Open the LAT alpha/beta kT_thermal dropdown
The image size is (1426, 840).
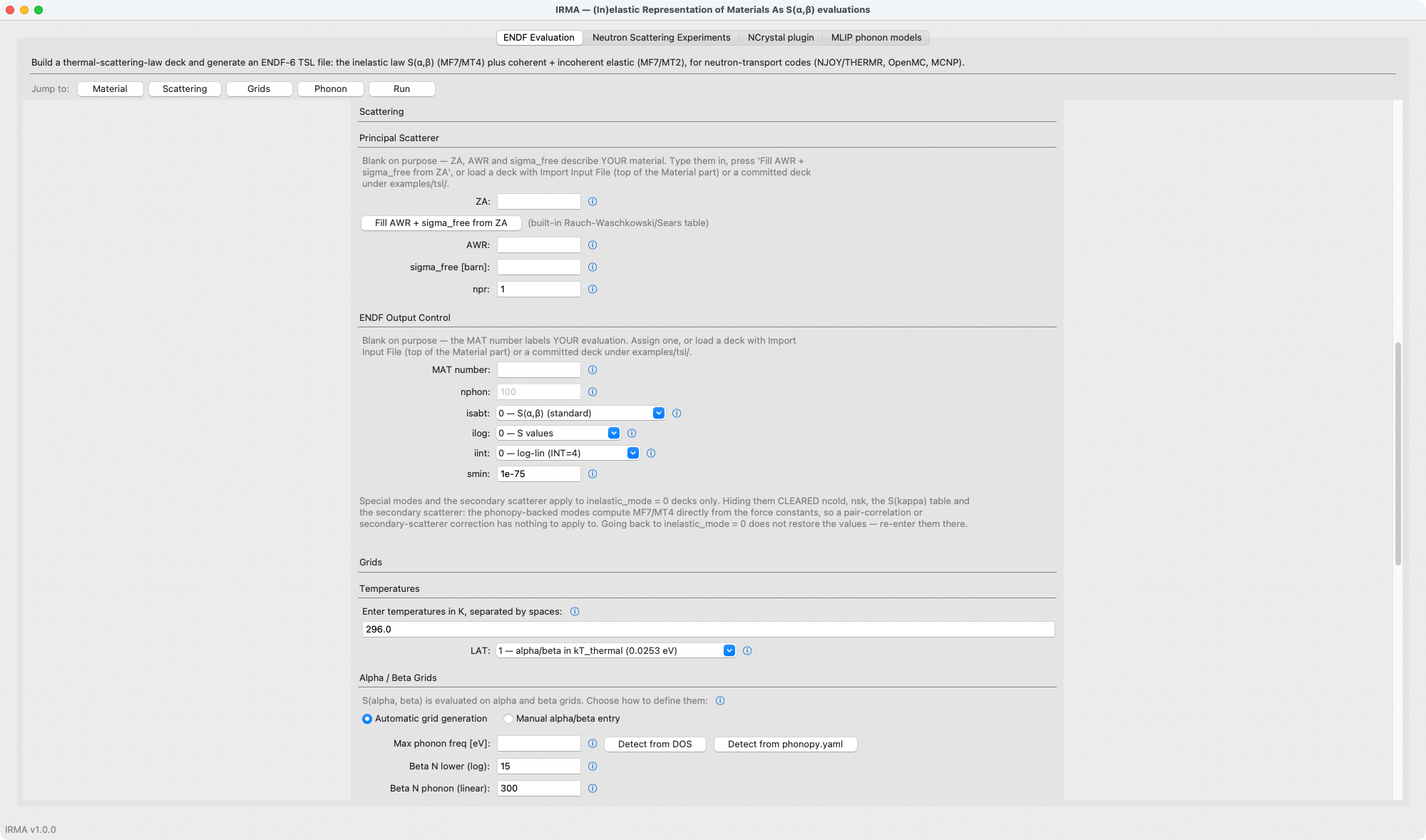click(615, 651)
